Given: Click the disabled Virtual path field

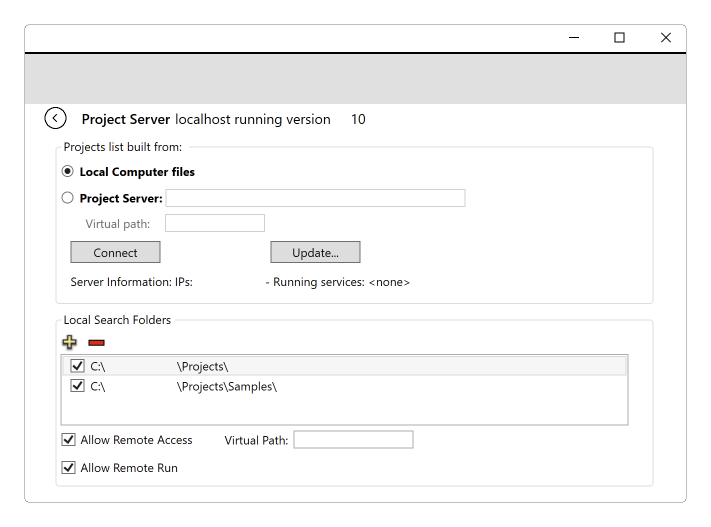Looking at the screenshot, I should click(x=215, y=223).
